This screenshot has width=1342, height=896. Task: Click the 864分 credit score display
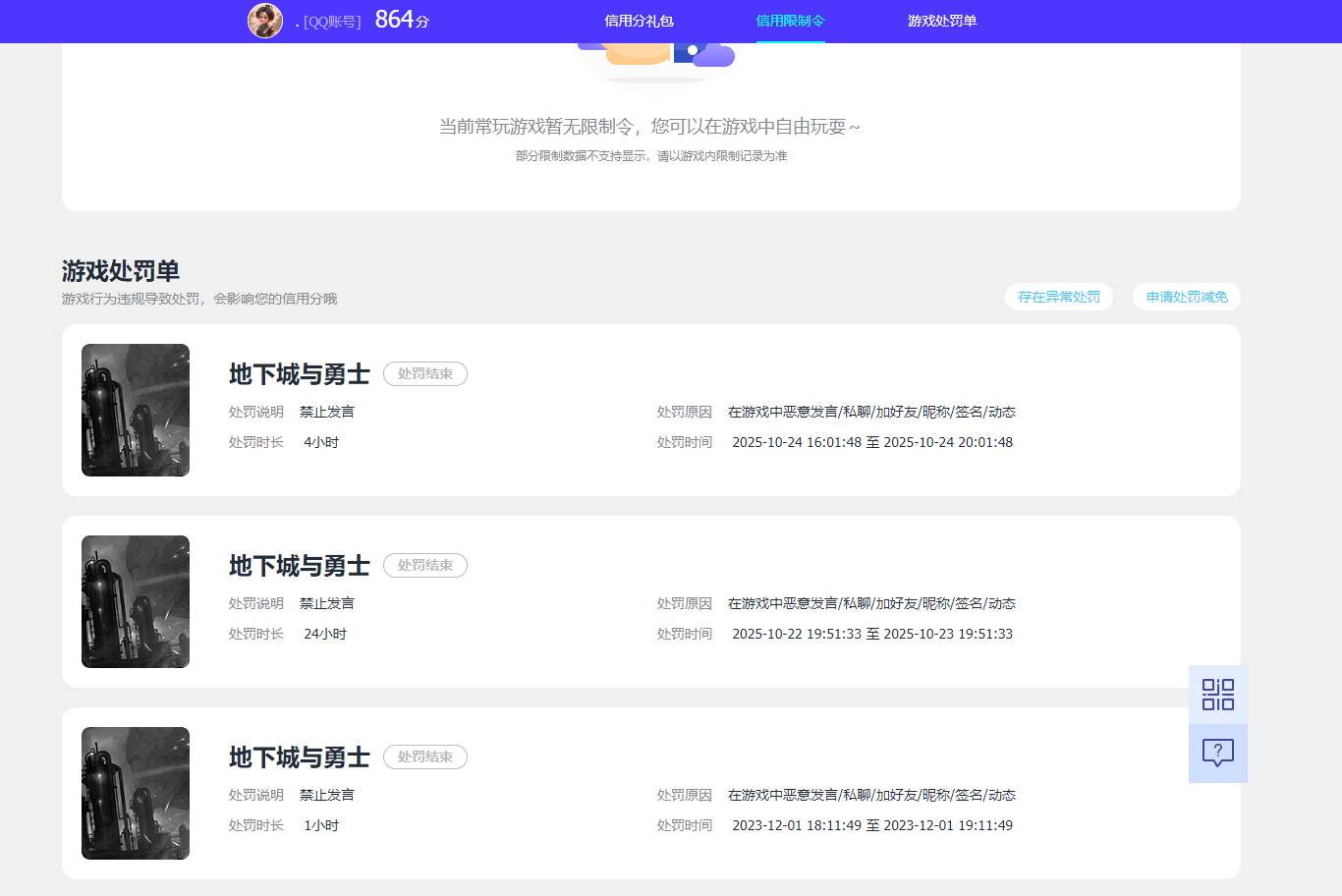pos(401,19)
